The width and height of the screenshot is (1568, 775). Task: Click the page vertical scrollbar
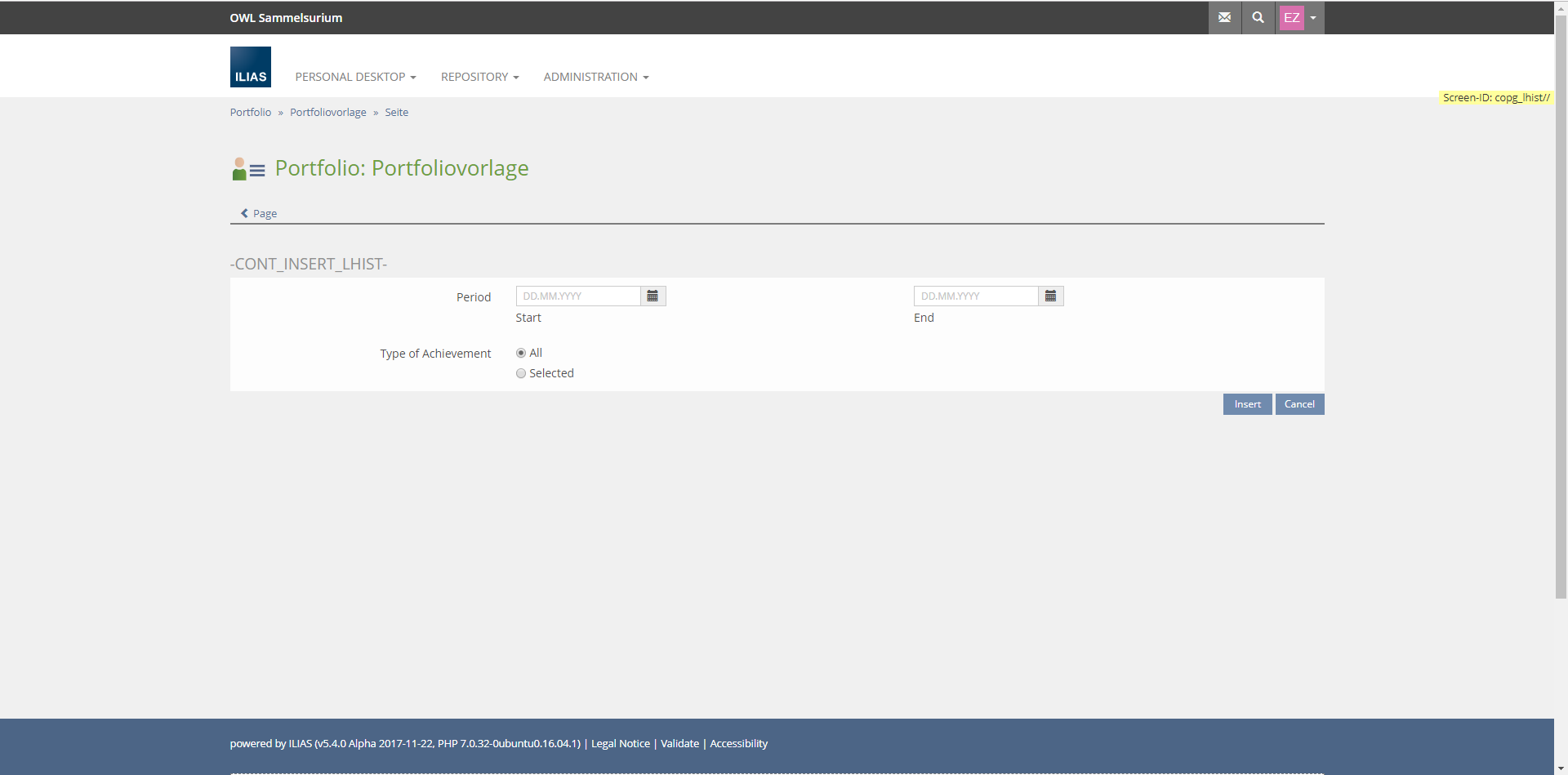click(1561, 327)
